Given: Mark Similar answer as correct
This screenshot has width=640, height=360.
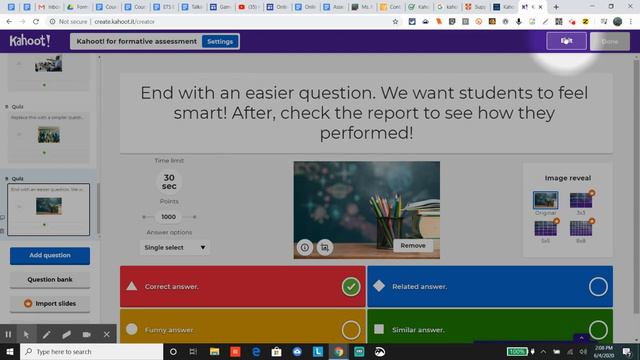Looking at the screenshot, I should coord(598,330).
